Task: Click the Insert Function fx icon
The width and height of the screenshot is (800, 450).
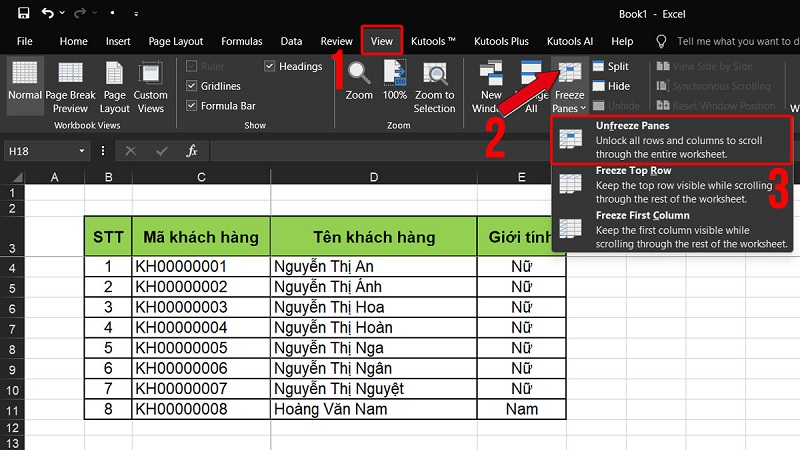Action: pyautogui.click(x=192, y=151)
